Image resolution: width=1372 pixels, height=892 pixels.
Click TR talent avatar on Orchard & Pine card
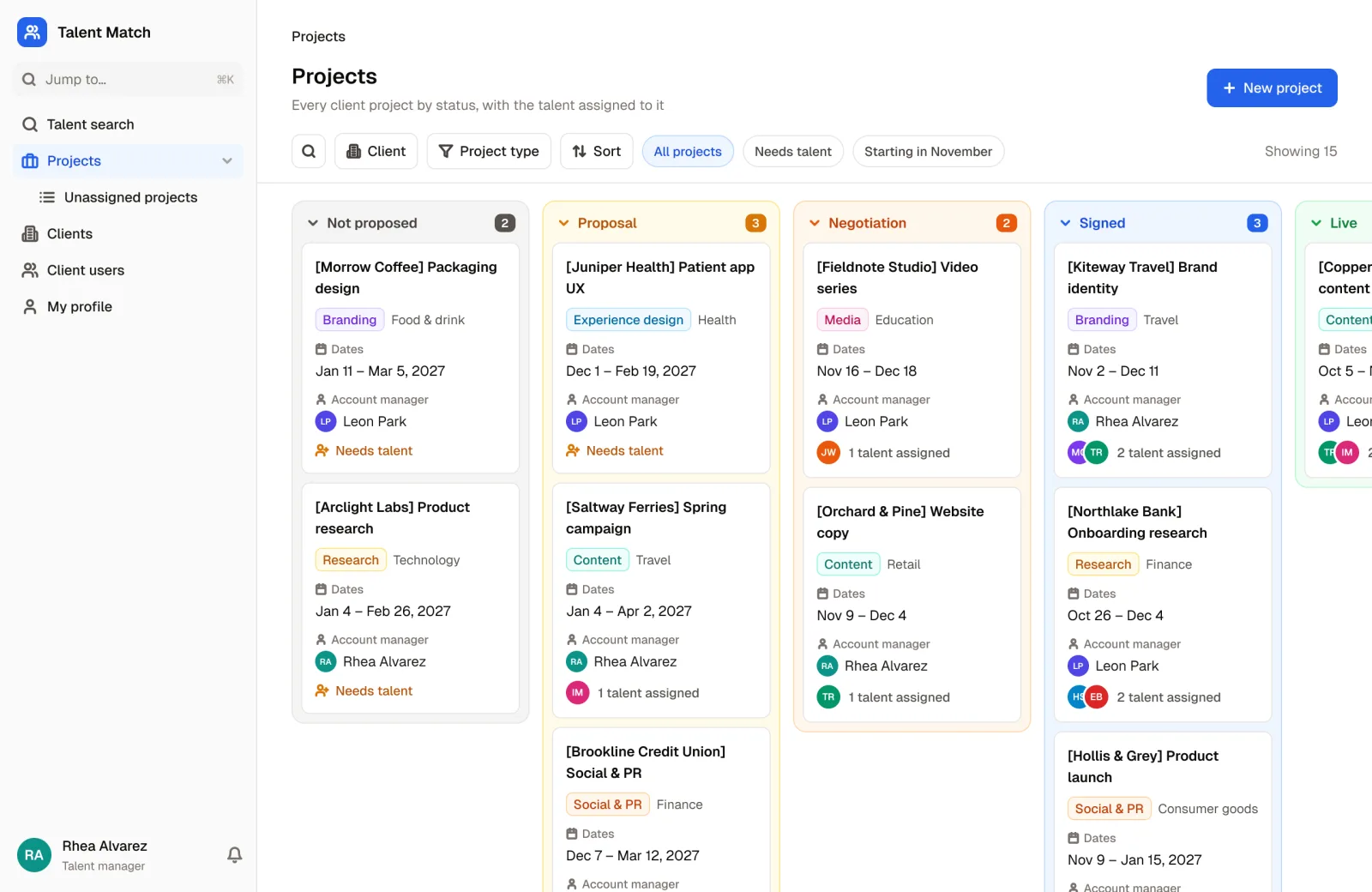(x=828, y=696)
